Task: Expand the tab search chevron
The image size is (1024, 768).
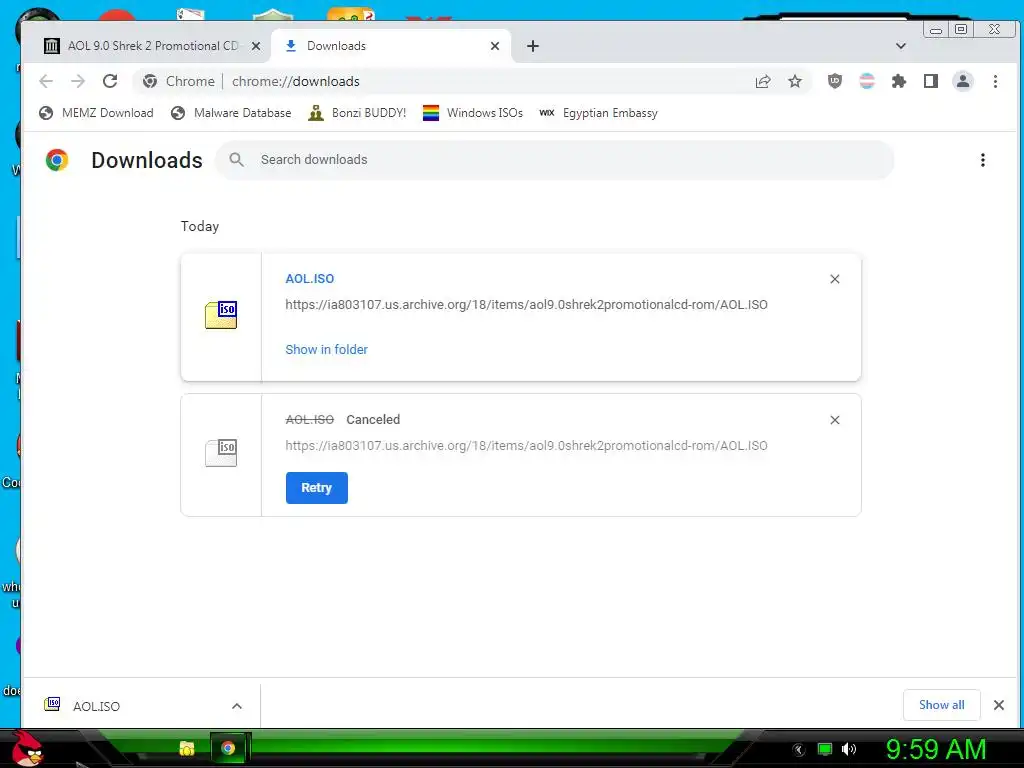Action: 901,46
